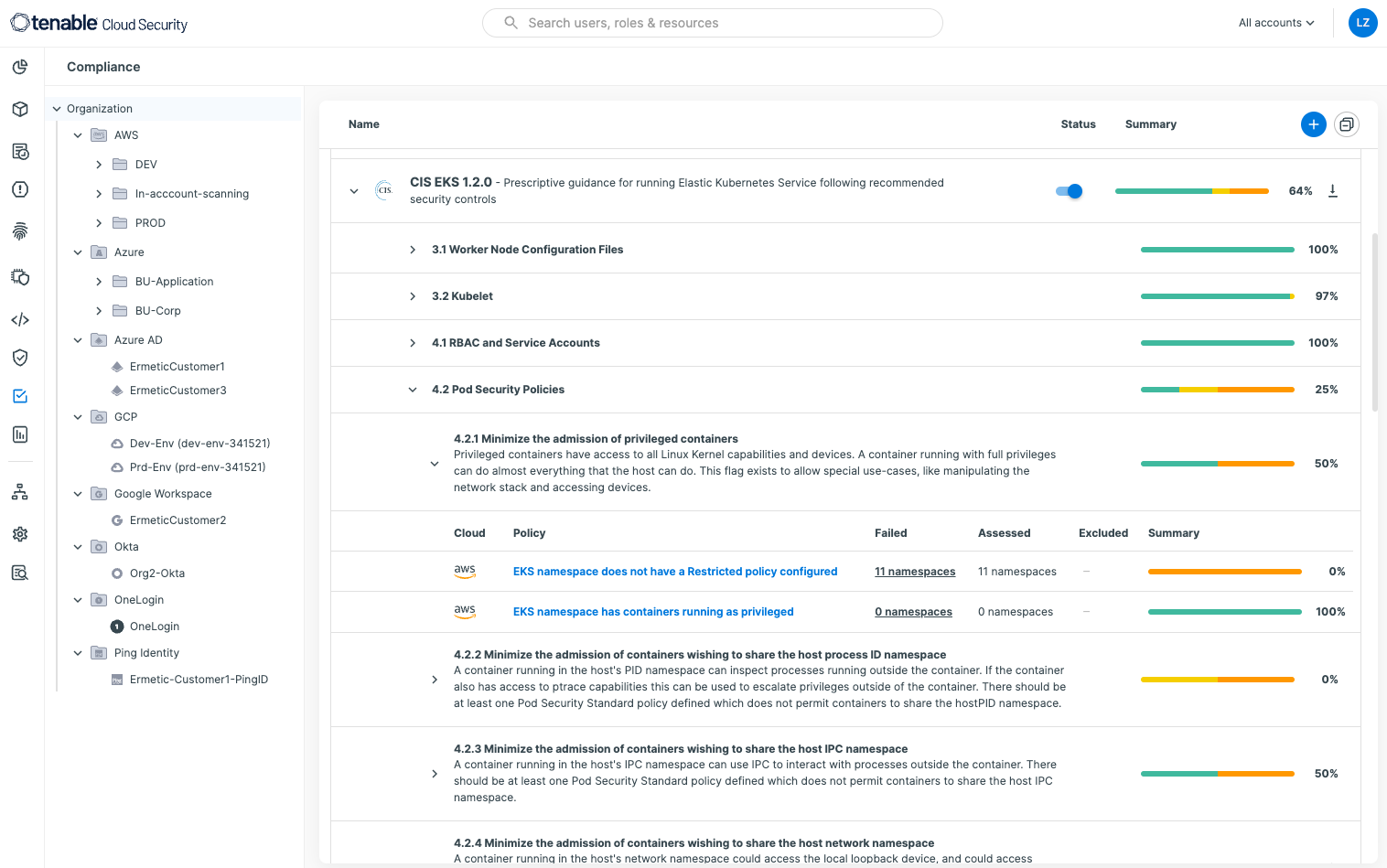Select the identity fingerprint icon in sidebar
The image size is (1387, 868).
tap(20, 231)
